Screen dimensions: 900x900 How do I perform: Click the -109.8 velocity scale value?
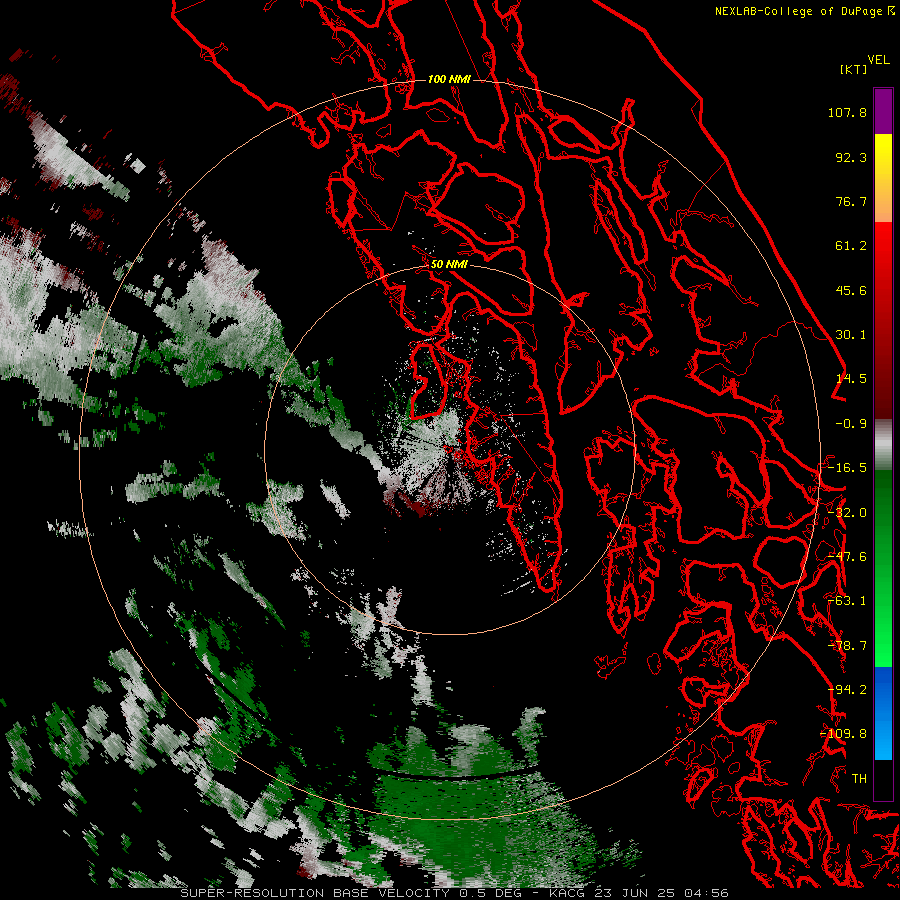844,734
